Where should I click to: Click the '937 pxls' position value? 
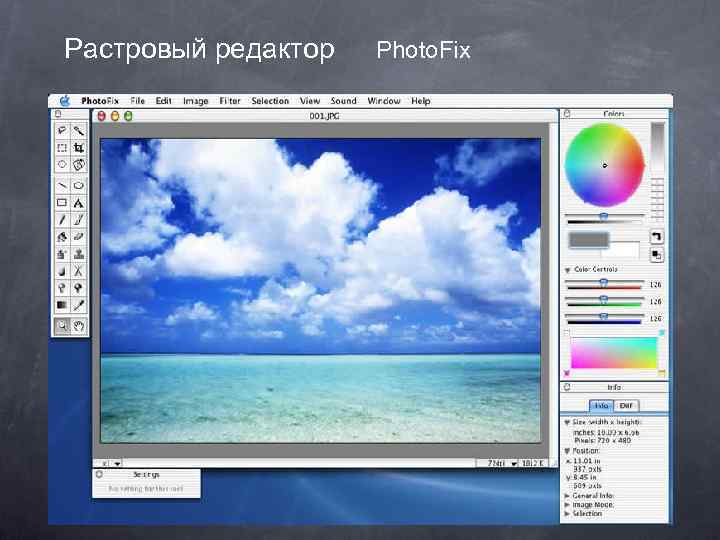[x=587, y=469]
